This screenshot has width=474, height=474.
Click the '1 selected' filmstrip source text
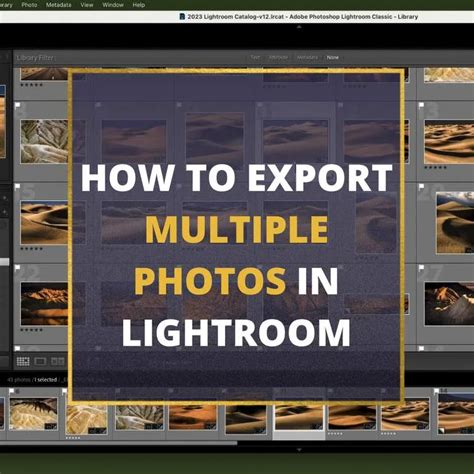point(46,380)
